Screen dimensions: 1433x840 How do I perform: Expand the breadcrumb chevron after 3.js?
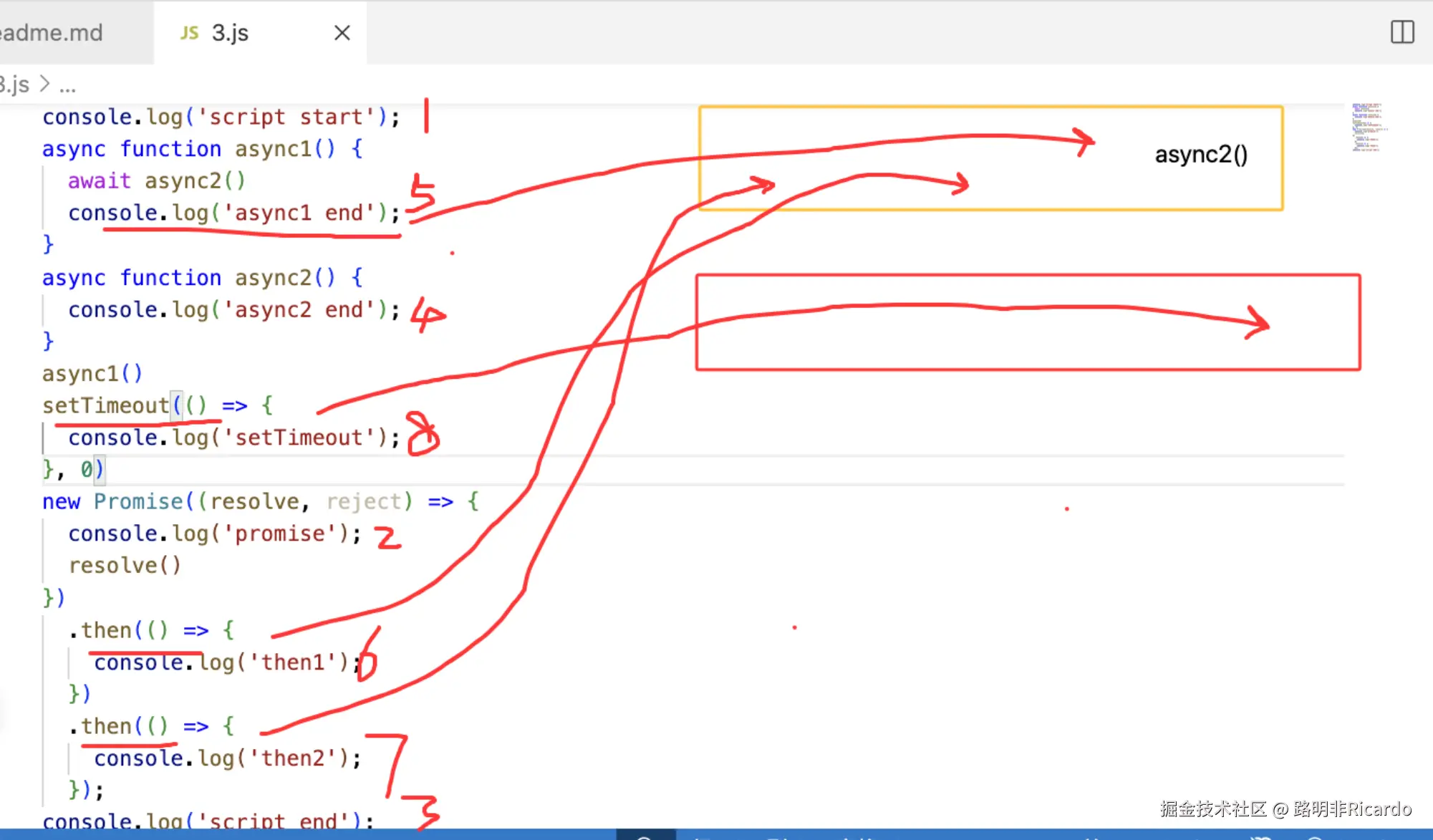point(44,85)
